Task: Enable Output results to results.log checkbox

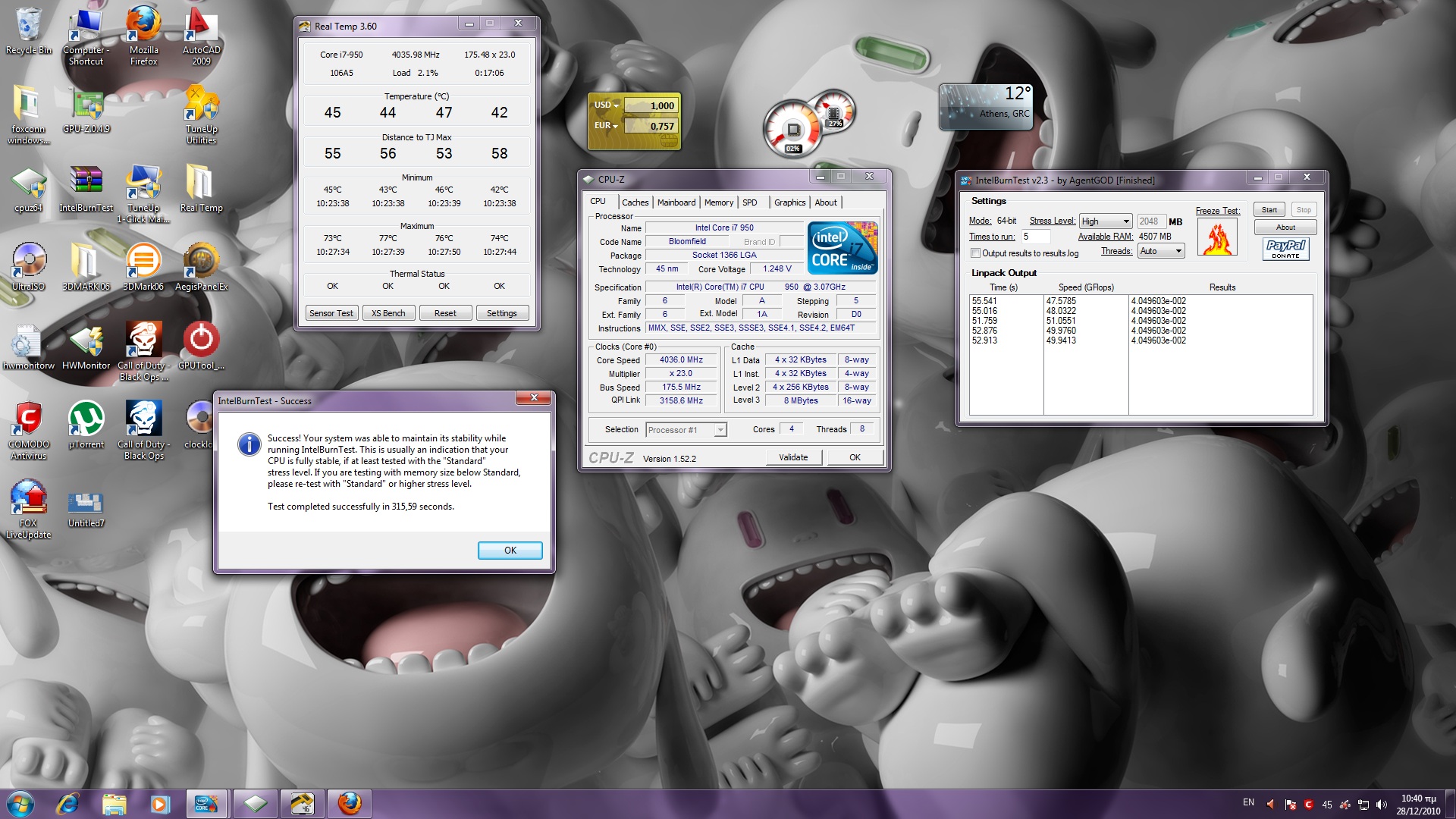Action: coord(976,253)
